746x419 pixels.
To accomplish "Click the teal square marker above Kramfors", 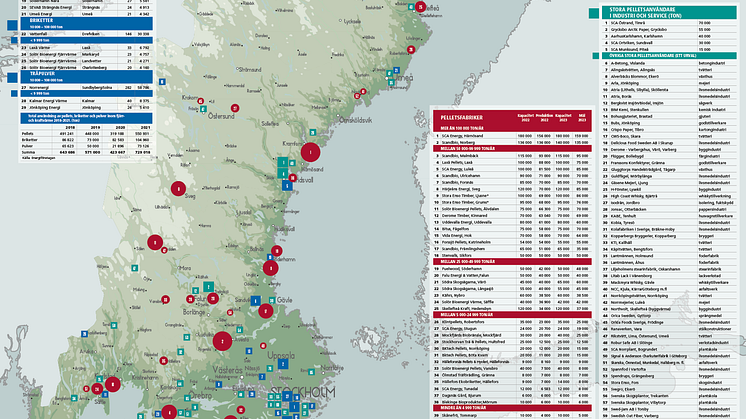I will coord(313,133).
